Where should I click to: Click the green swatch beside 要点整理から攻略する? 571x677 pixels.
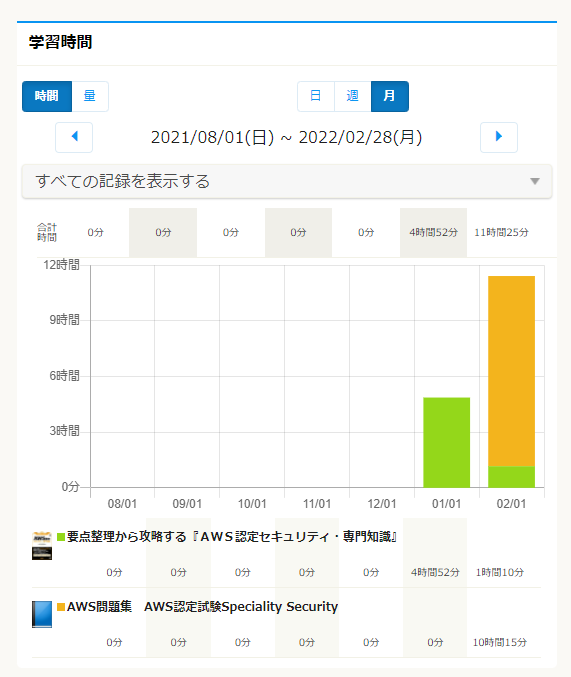[61, 537]
